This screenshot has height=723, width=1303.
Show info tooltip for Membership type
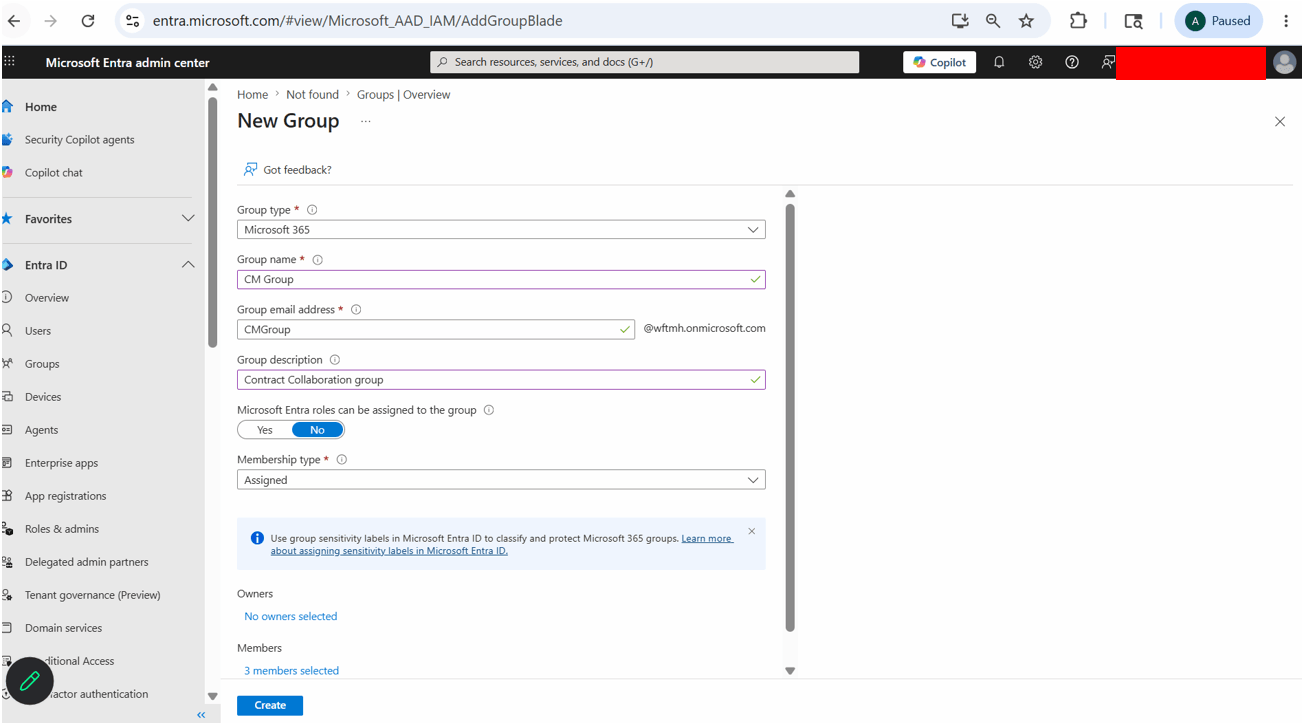[x=342, y=460]
